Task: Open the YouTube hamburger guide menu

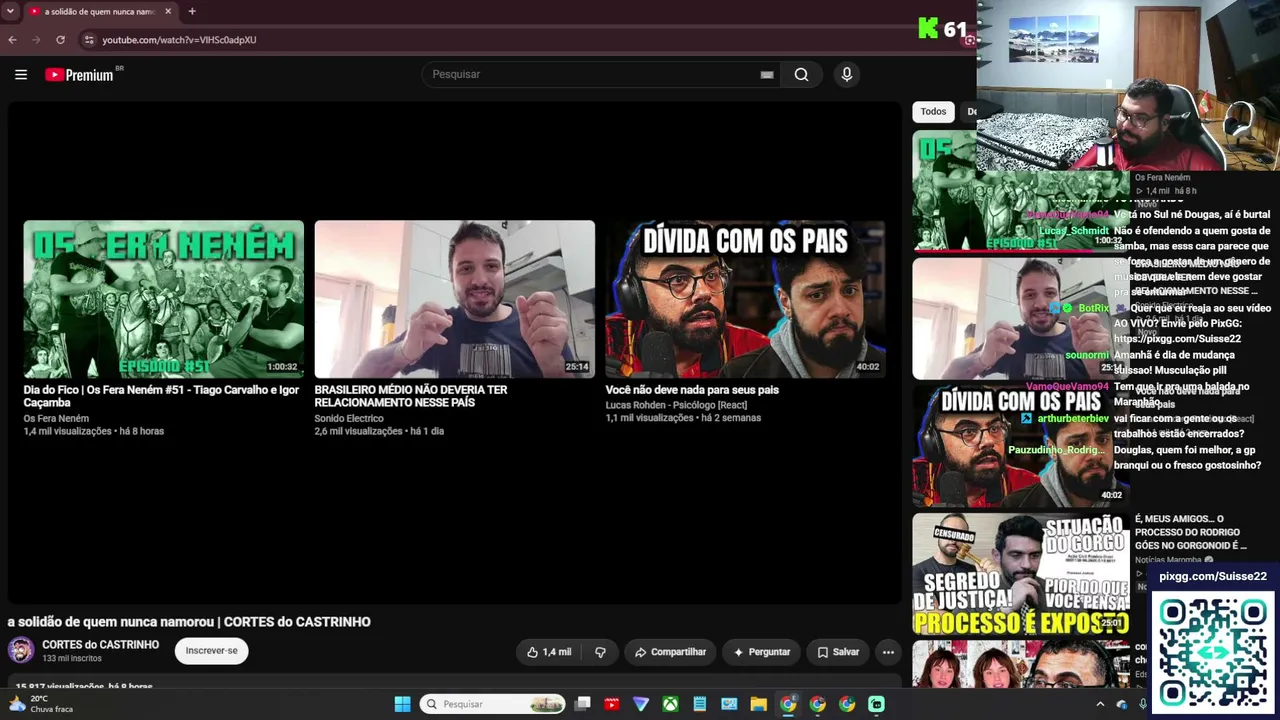Action: click(20, 74)
